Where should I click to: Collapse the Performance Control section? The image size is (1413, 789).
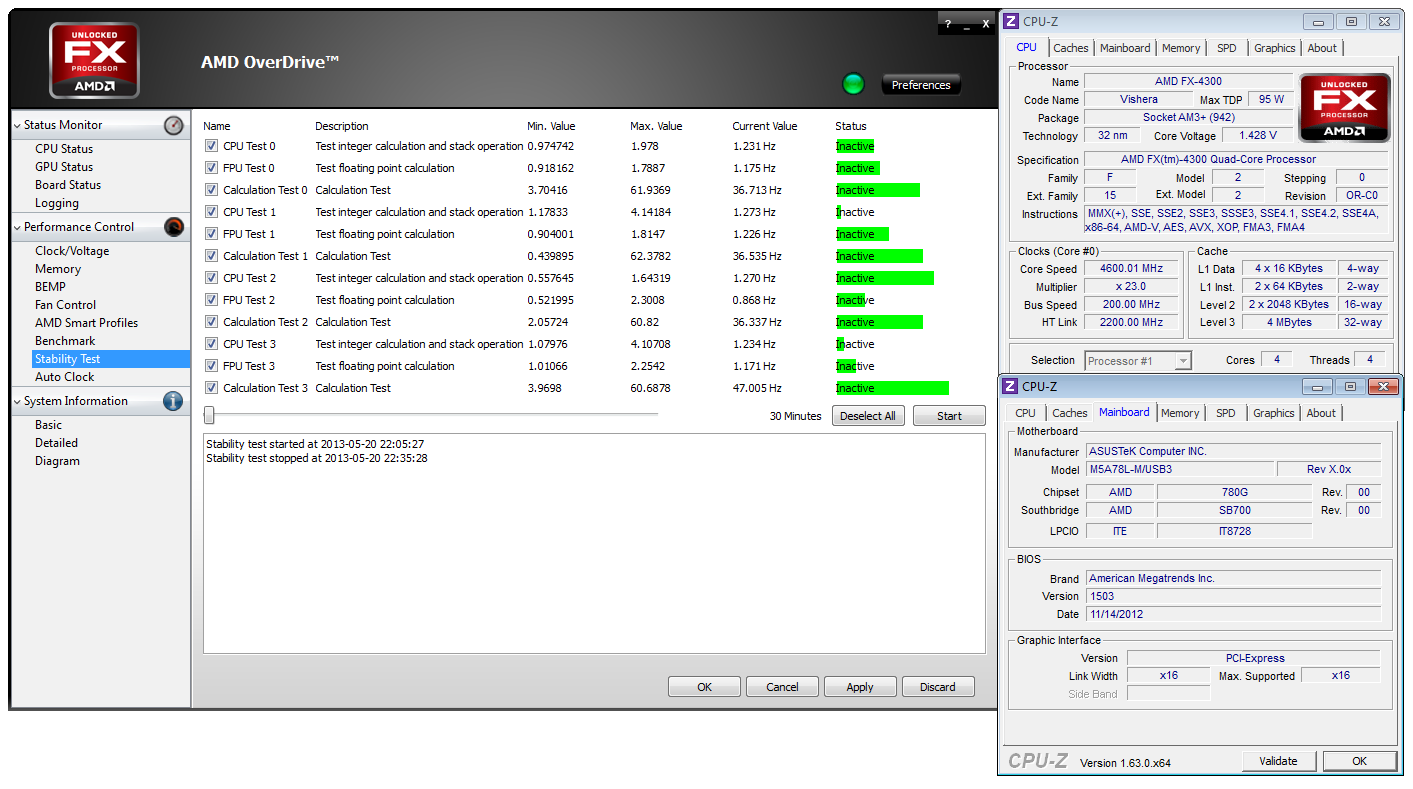click(x=18, y=227)
